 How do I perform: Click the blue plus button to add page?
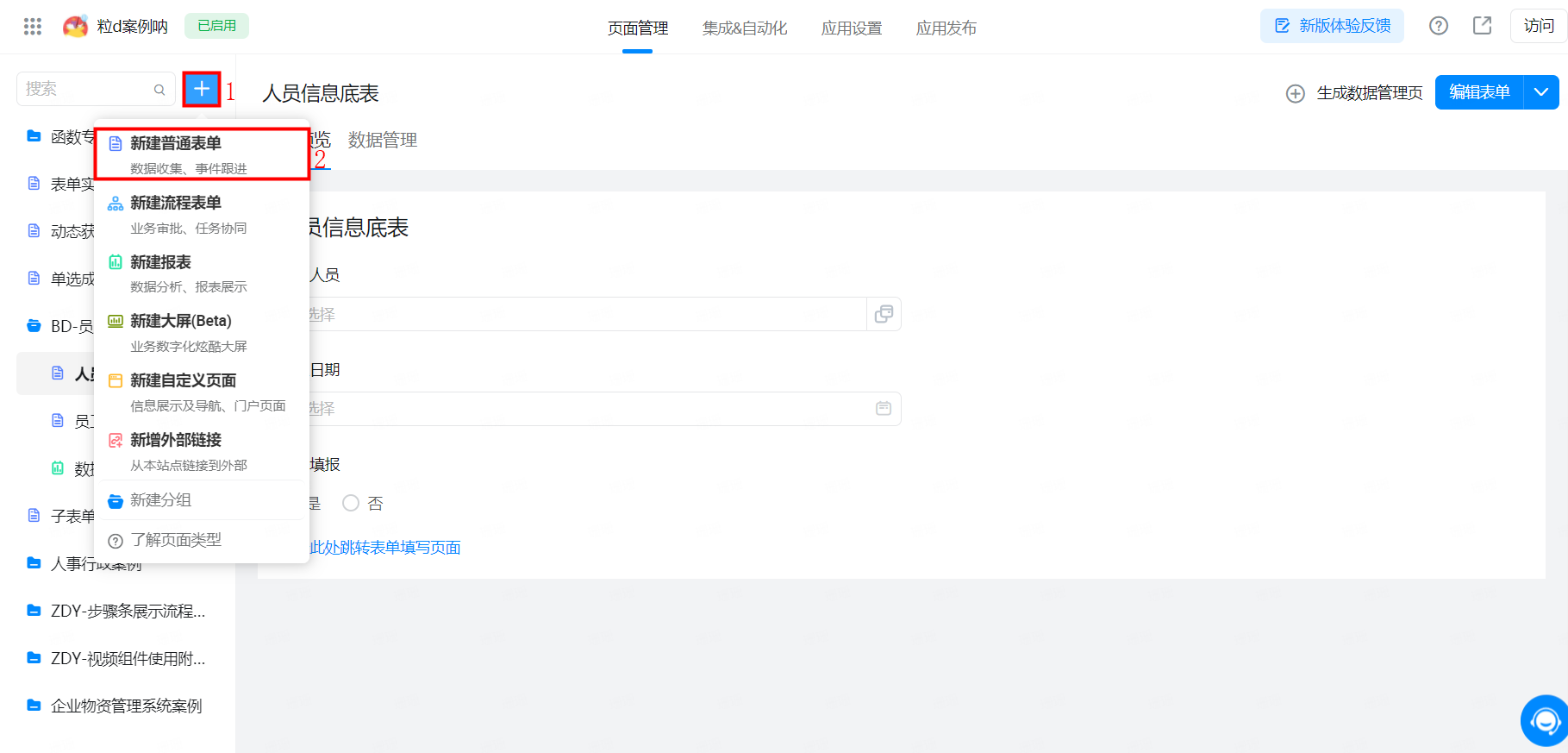pos(202,89)
